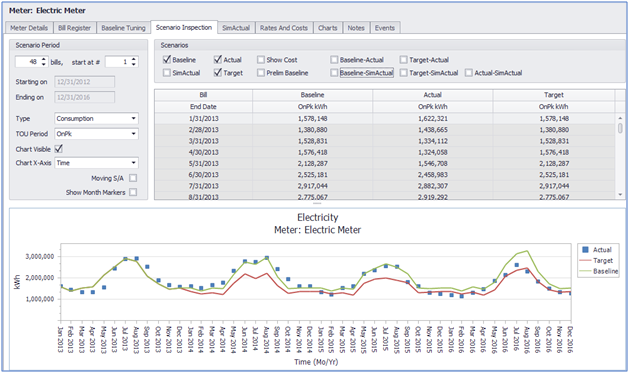The width and height of the screenshot is (630, 373).
Task: Select the 1/31/2013 bill row date
Action: [x=203, y=119]
